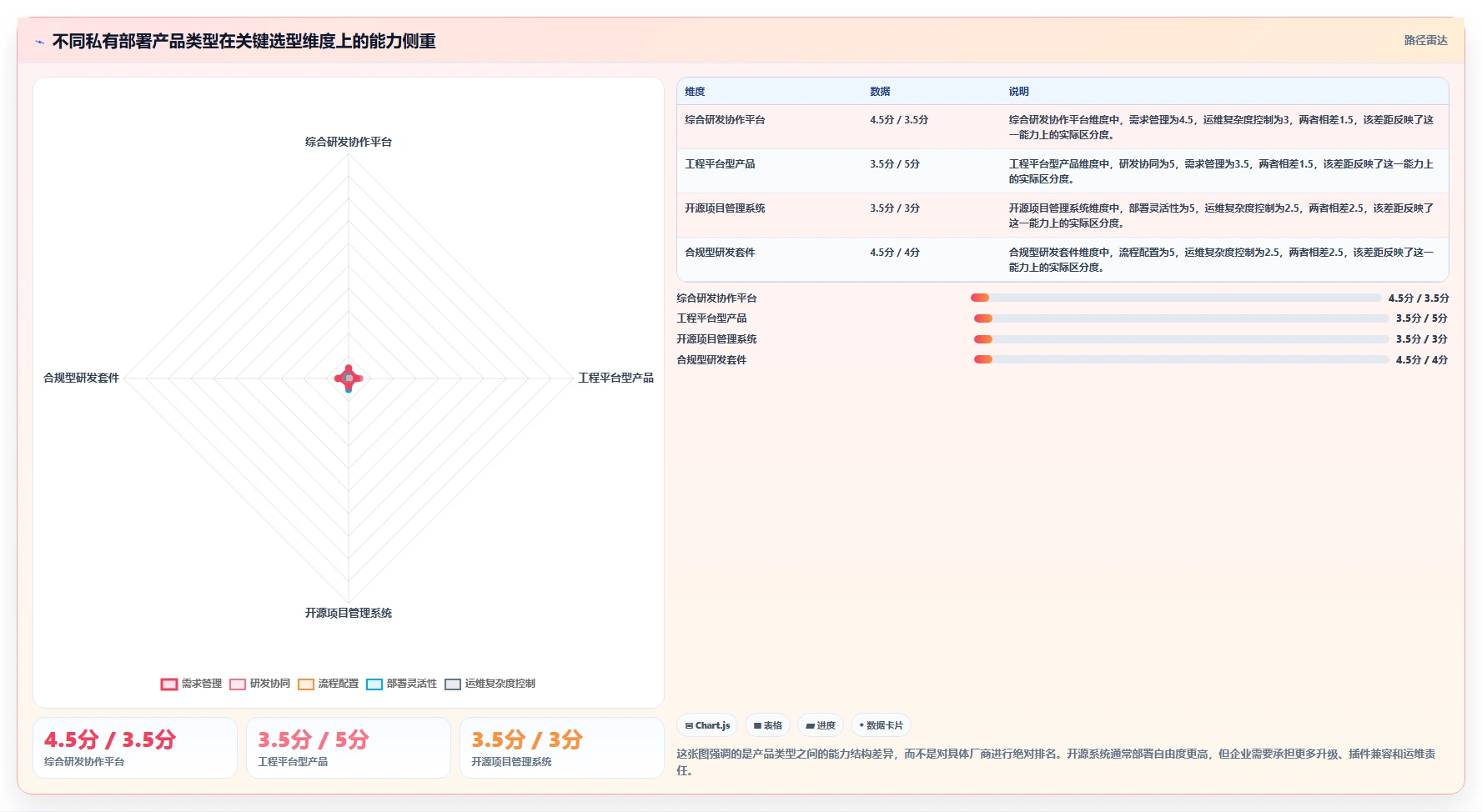Click table cell value 3.5分 / 3分
Viewport: 1482px width, 812px height.
895,208
